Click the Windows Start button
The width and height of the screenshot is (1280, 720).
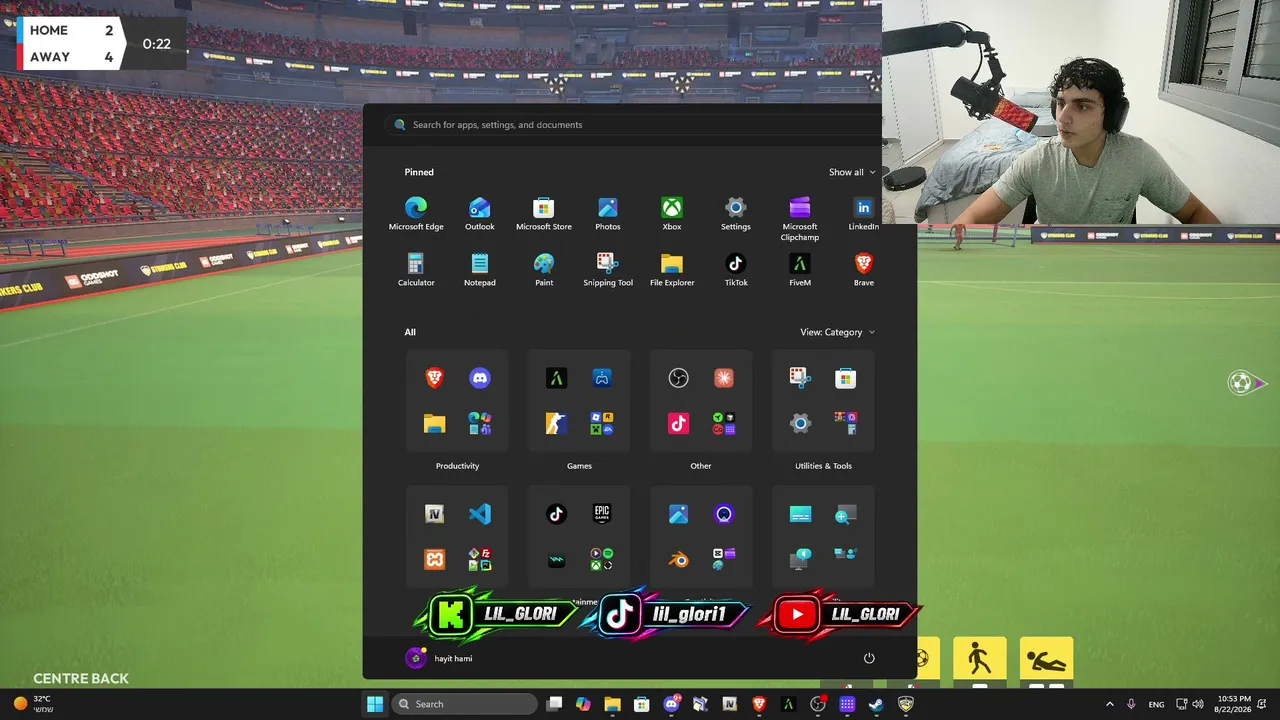(x=375, y=704)
